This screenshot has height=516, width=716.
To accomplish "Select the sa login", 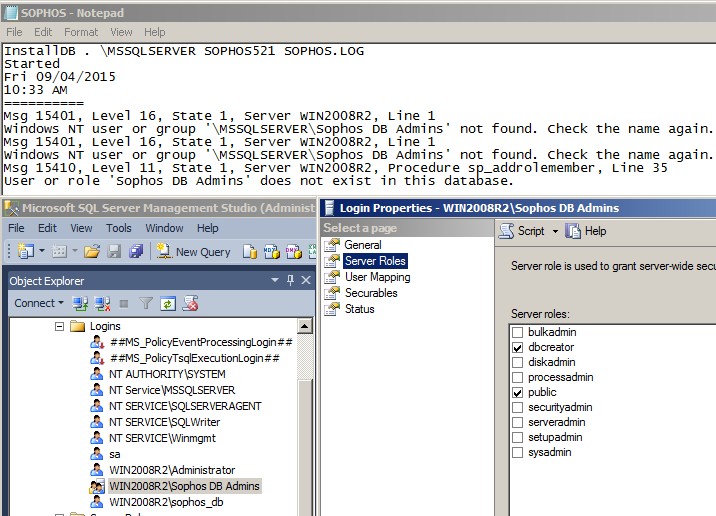I will point(114,454).
